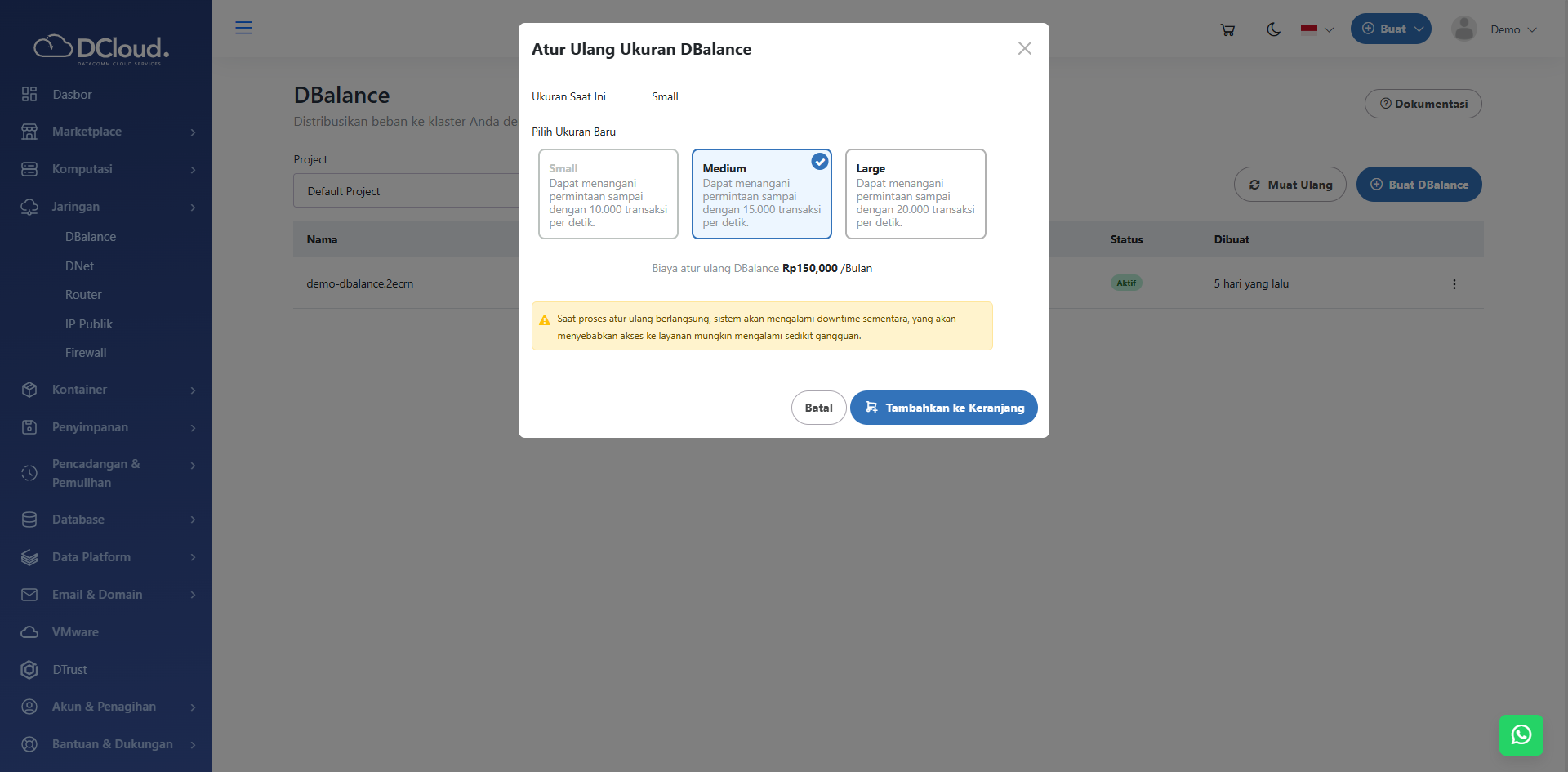This screenshot has height=772, width=1568.
Task: Toggle dark mode moon icon
Action: [x=1273, y=29]
